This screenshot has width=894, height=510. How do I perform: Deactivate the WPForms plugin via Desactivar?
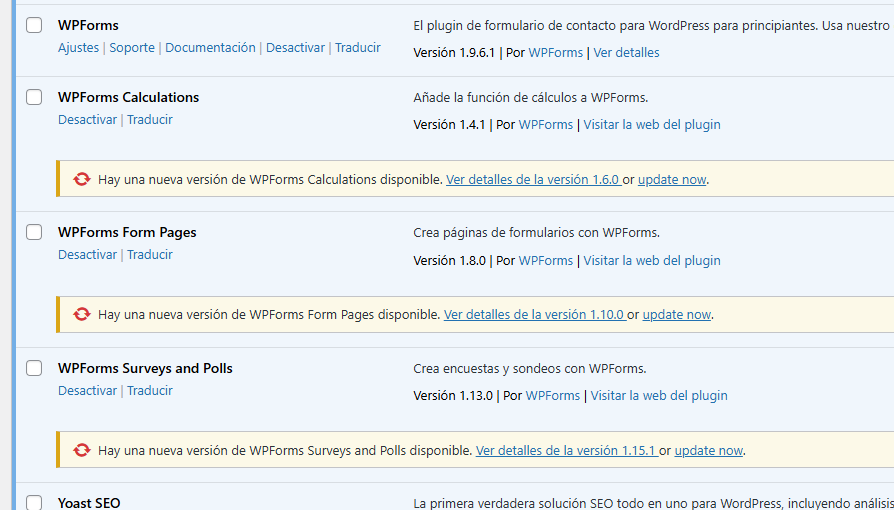[295, 47]
